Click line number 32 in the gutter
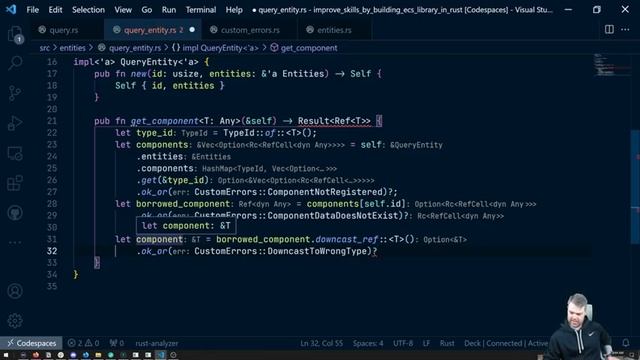640x360 pixels. (x=52, y=251)
